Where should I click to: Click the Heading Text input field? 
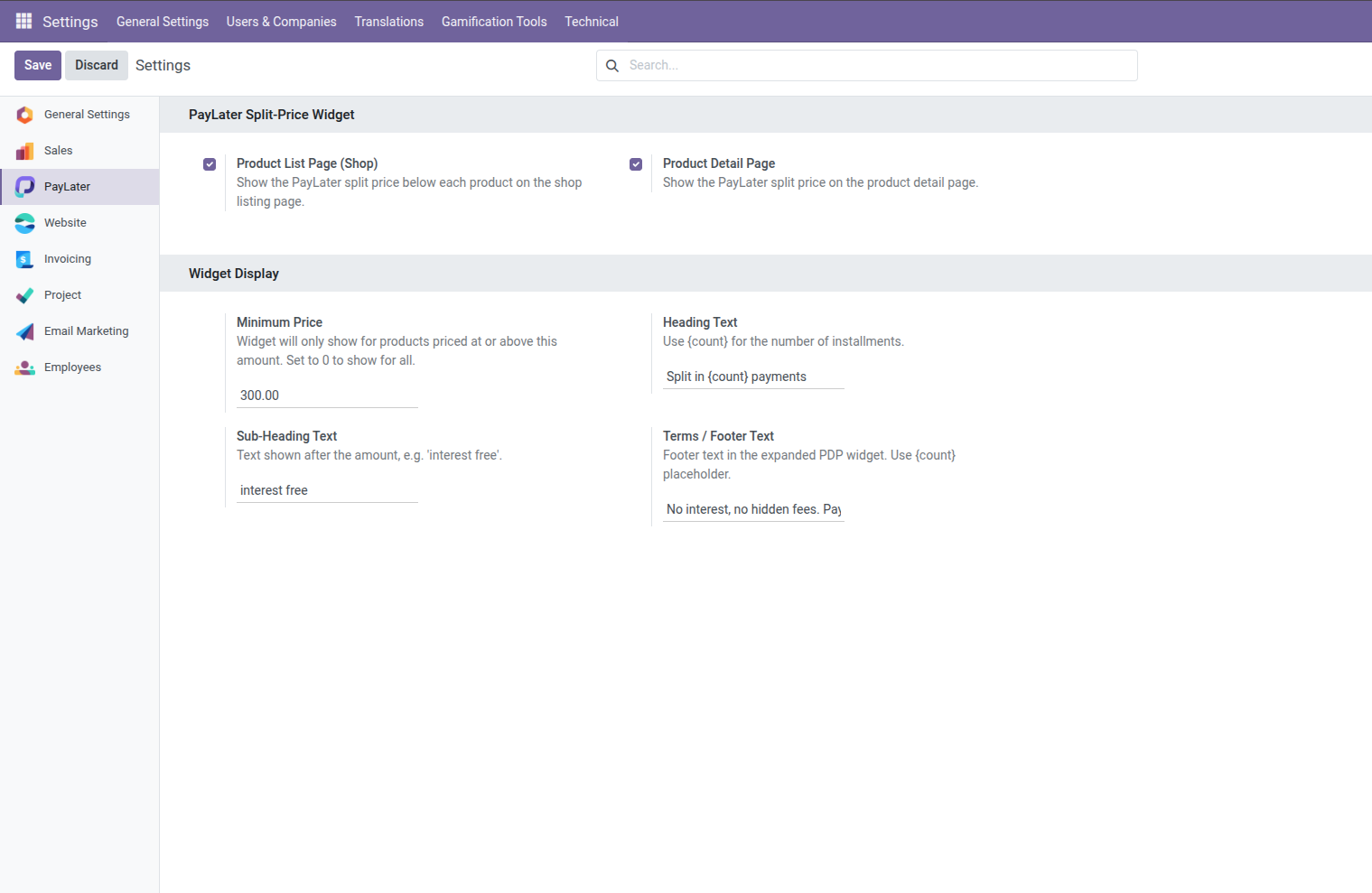point(753,377)
